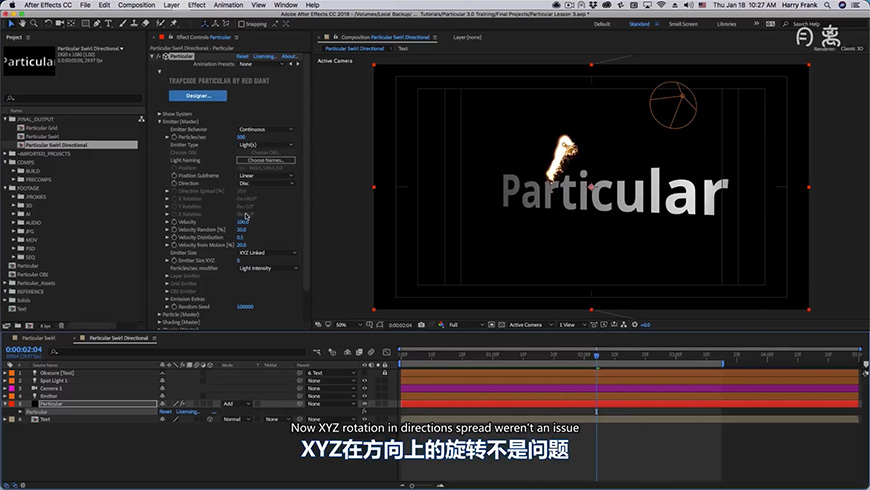This screenshot has height=490, width=870.
Task: Expand the Show System section
Action: point(160,114)
